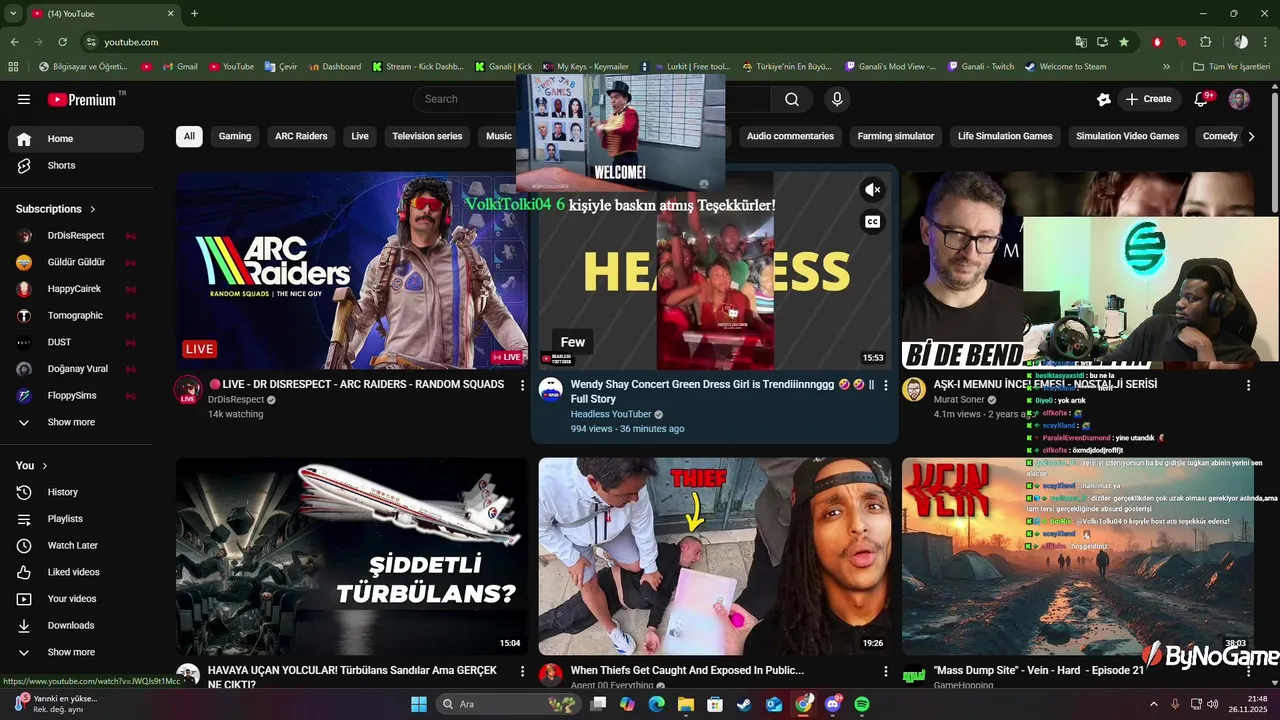Viewport: 1280px width, 720px height.
Task: Open more options for AŞK-I MEMNU video
Action: [1248, 385]
